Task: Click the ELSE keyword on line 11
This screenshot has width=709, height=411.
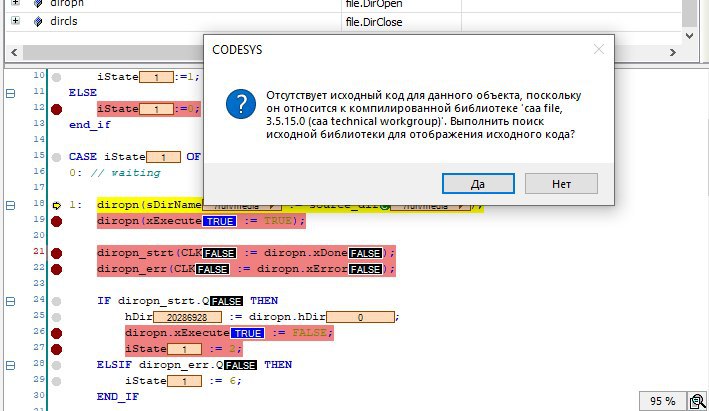Action: [83, 93]
